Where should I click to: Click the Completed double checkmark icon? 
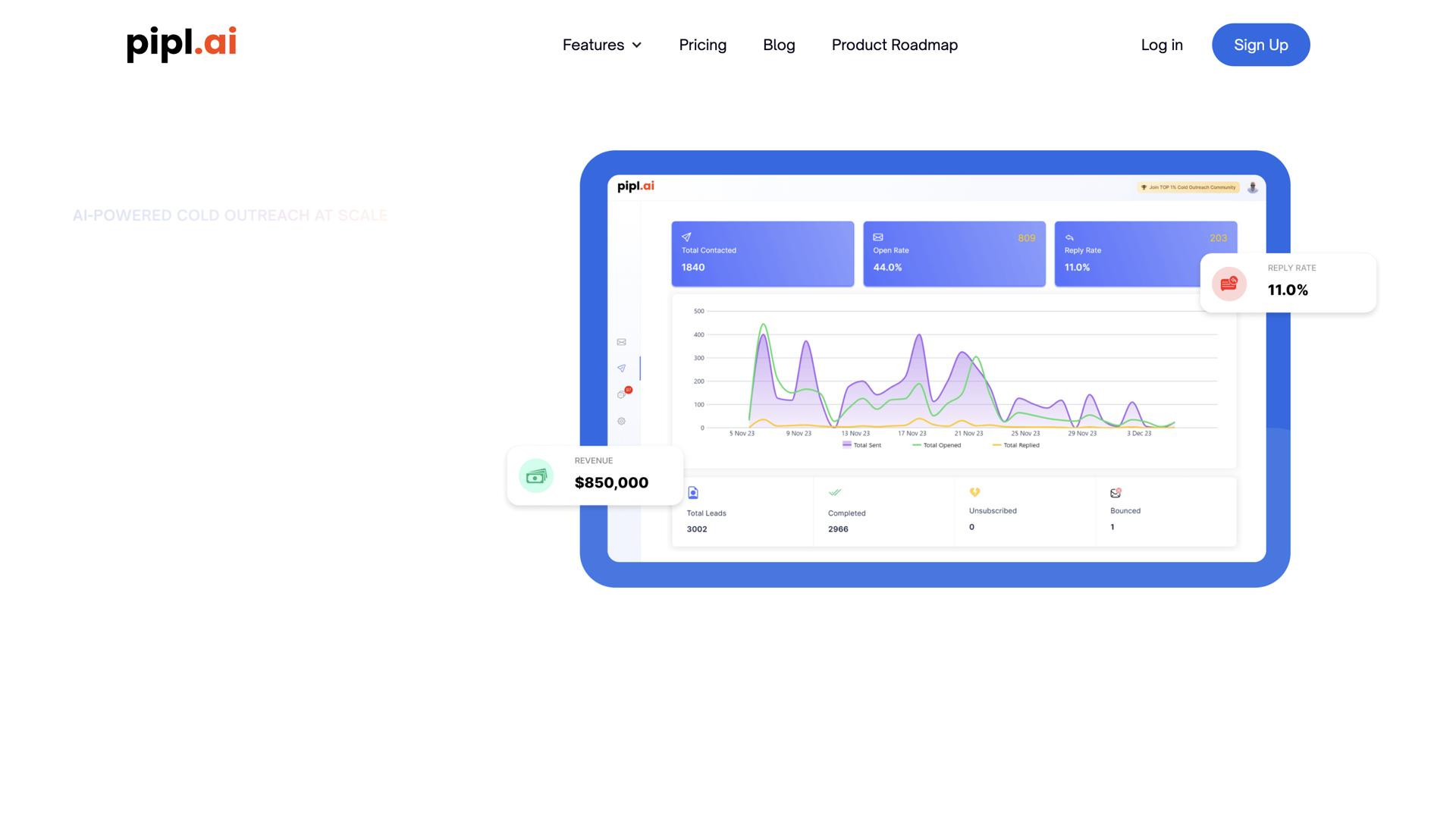pyautogui.click(x=835, y=492)
